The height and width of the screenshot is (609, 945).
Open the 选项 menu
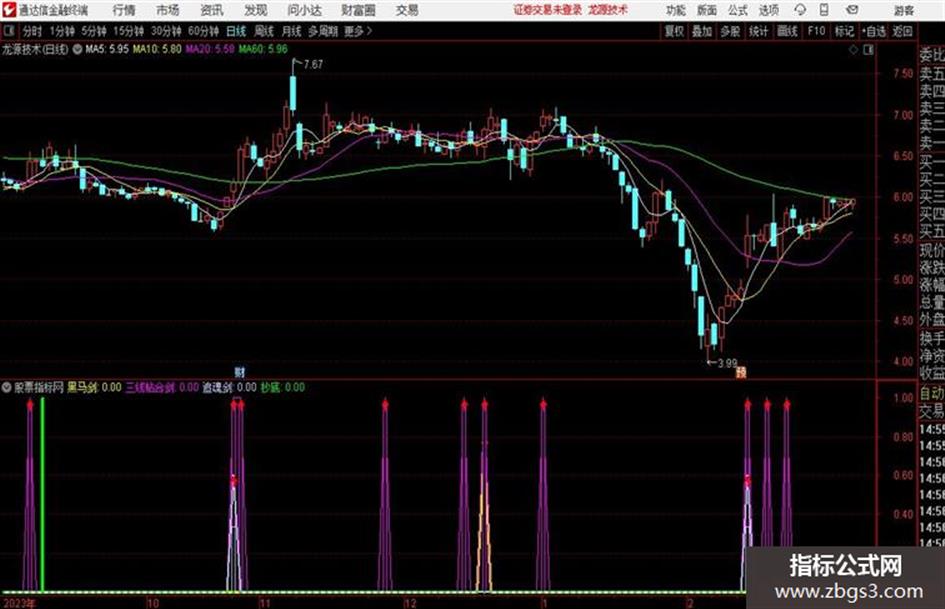coord(769,10)
